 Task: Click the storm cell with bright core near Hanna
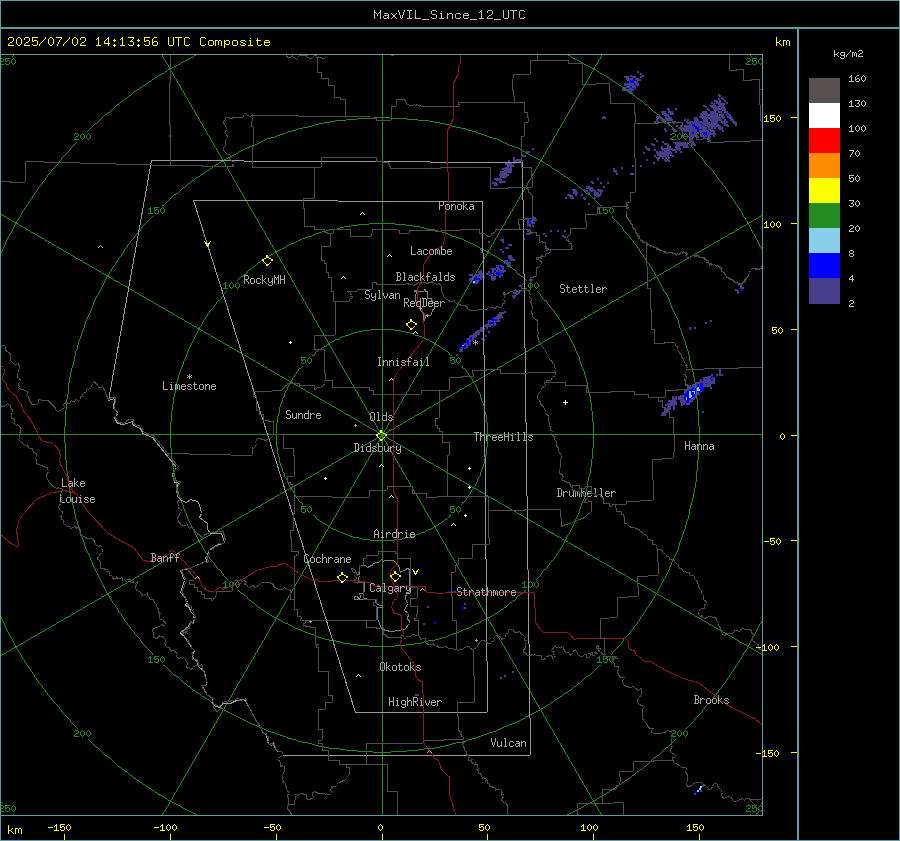[692, 394]
